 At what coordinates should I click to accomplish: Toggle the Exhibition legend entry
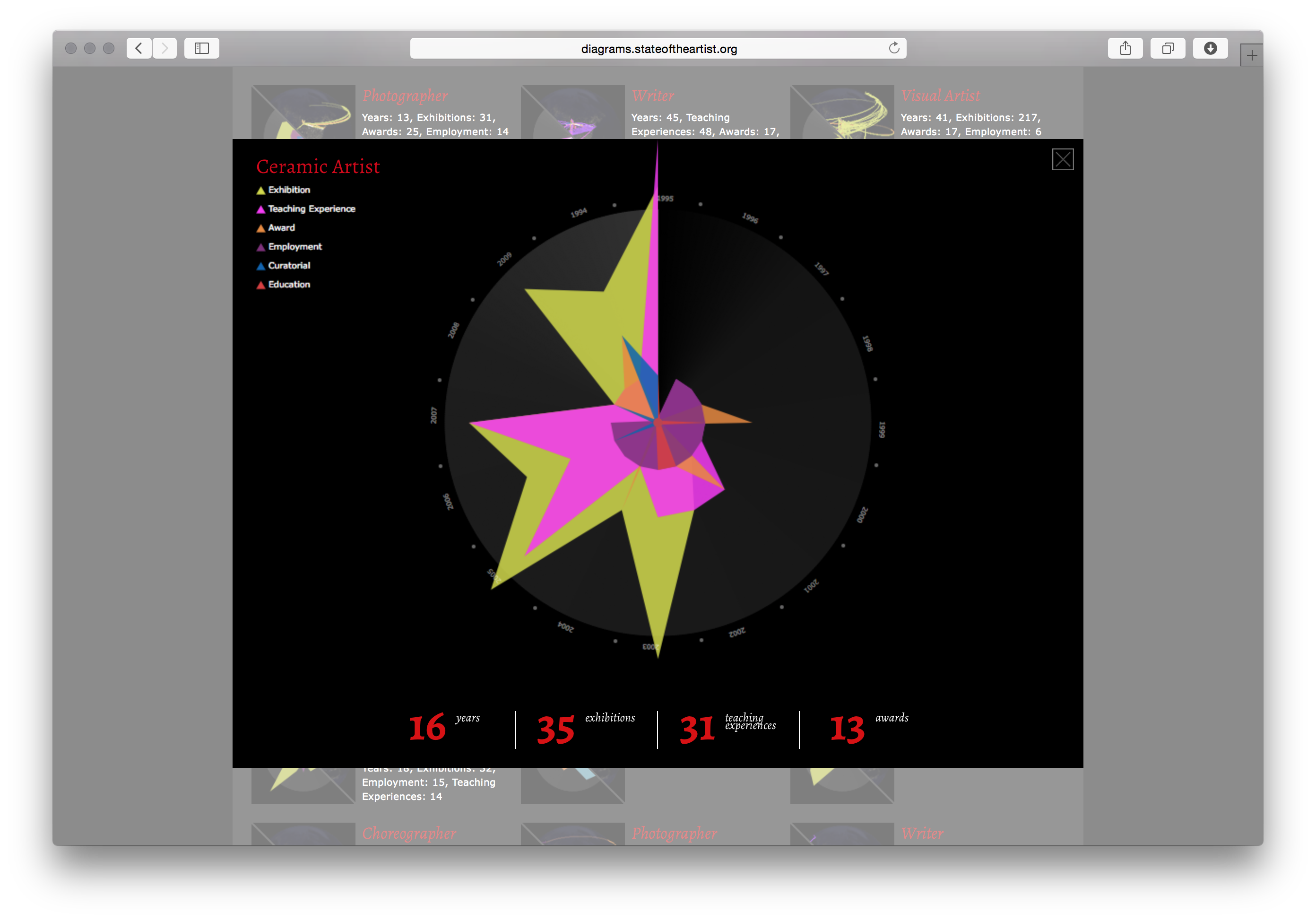tap(289, 190)
